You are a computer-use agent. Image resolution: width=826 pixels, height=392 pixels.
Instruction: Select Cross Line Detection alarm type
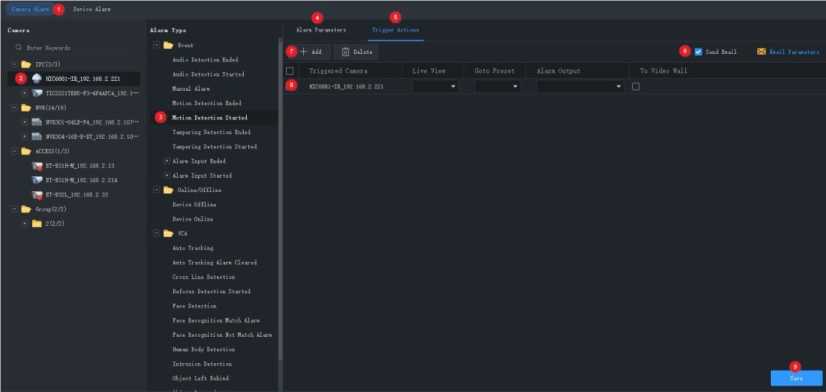coord(203,277)
